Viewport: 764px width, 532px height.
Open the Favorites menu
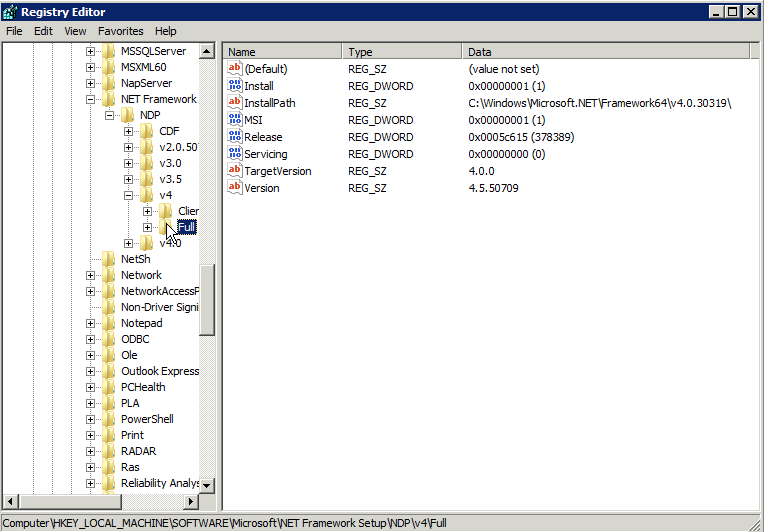[x=120, y=31]
